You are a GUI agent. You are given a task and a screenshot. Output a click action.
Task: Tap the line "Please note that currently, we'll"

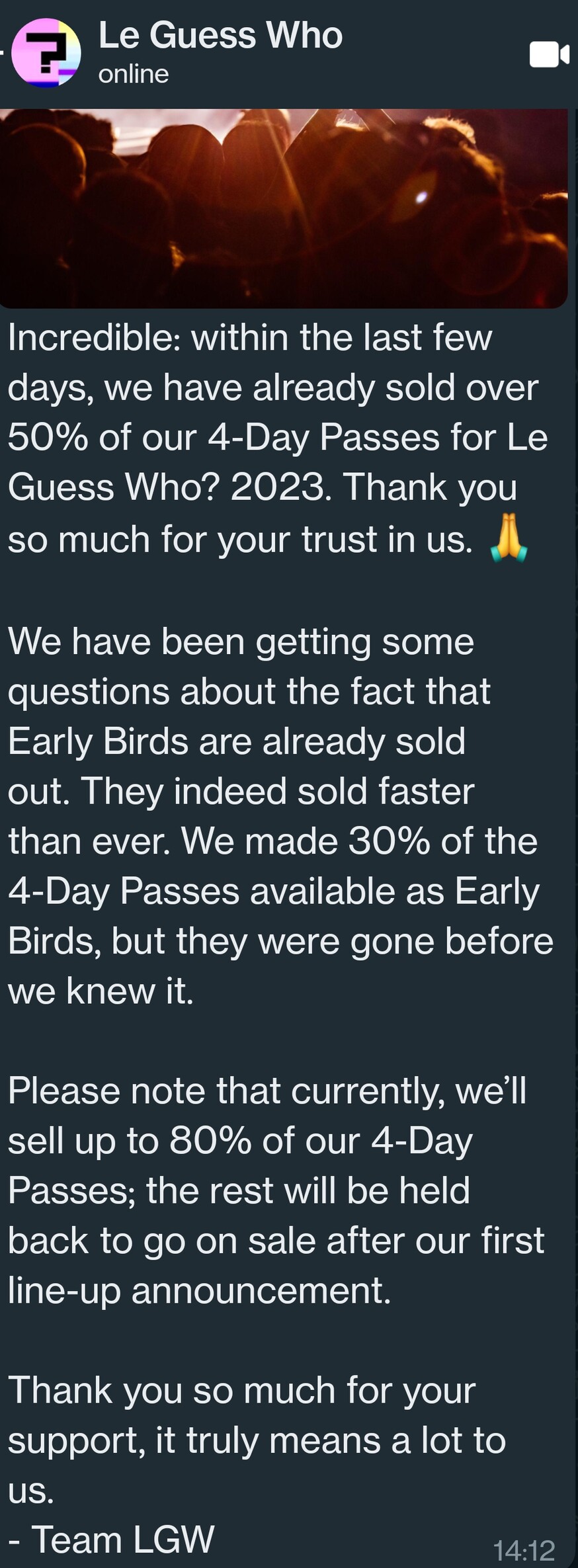[x=267, y=1091]
